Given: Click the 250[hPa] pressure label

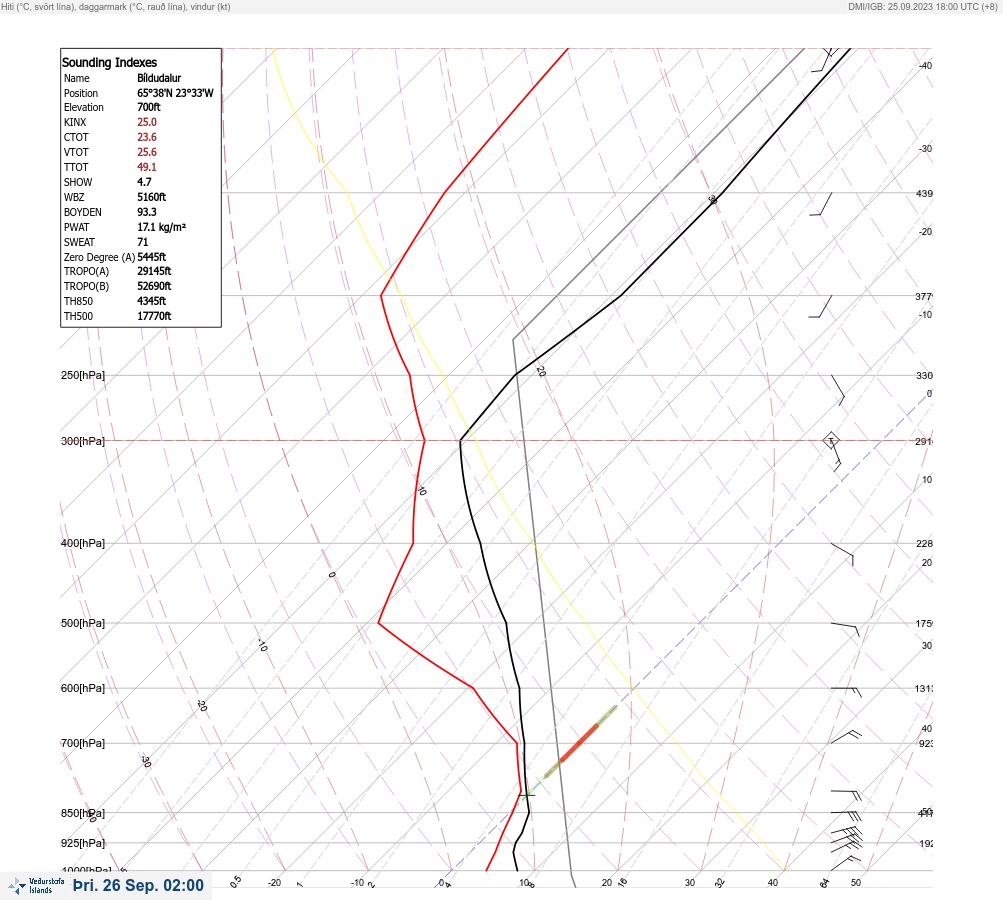Looking at the screenshot, I should pyautogui.click(x=83, y=375).
